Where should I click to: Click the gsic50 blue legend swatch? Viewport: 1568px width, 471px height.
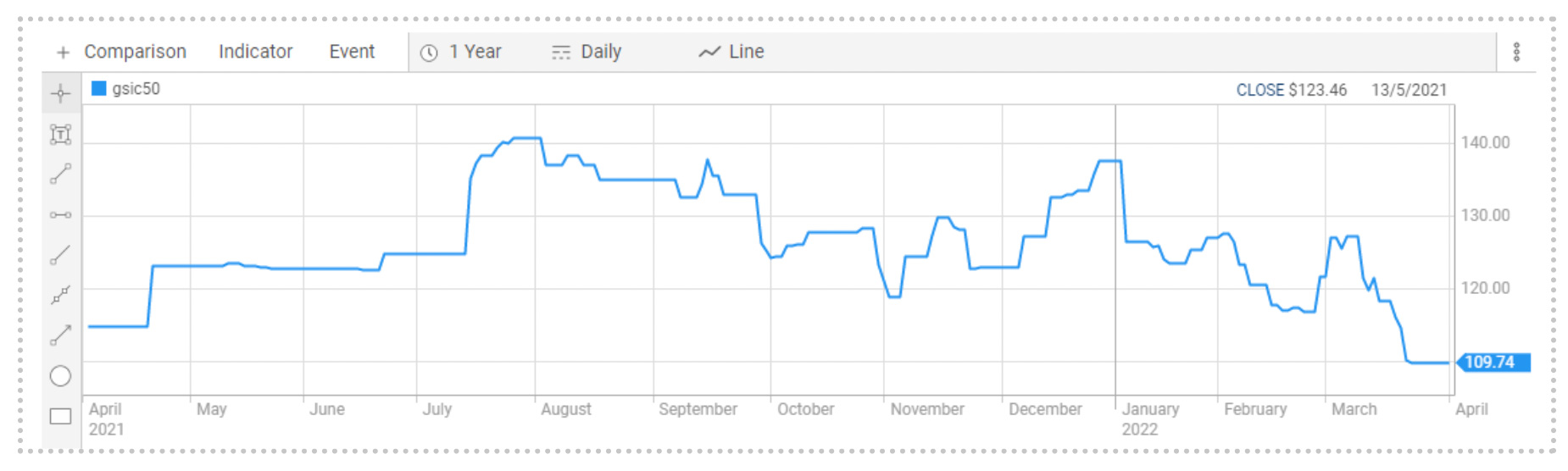(99, 89)
